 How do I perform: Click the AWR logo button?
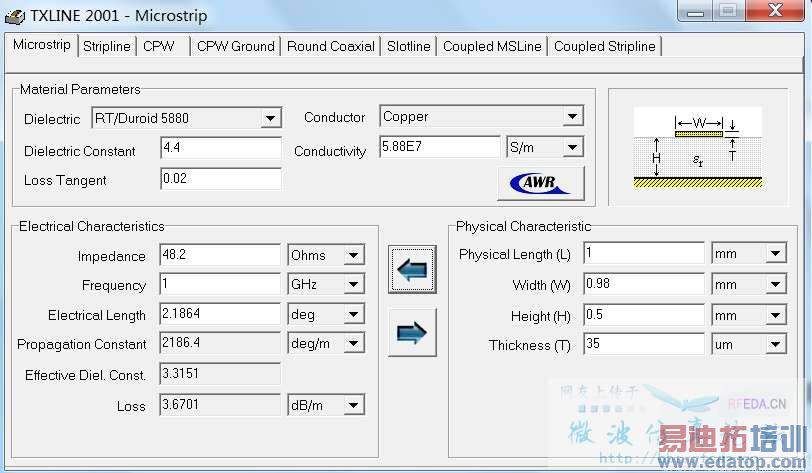tap(541, 183)
